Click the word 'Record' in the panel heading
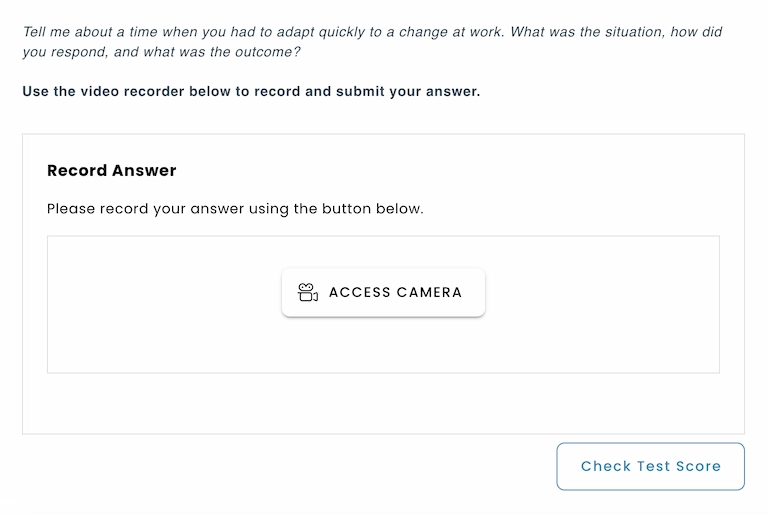This screenshot has height=515, width=768. [x=76, y=171]
